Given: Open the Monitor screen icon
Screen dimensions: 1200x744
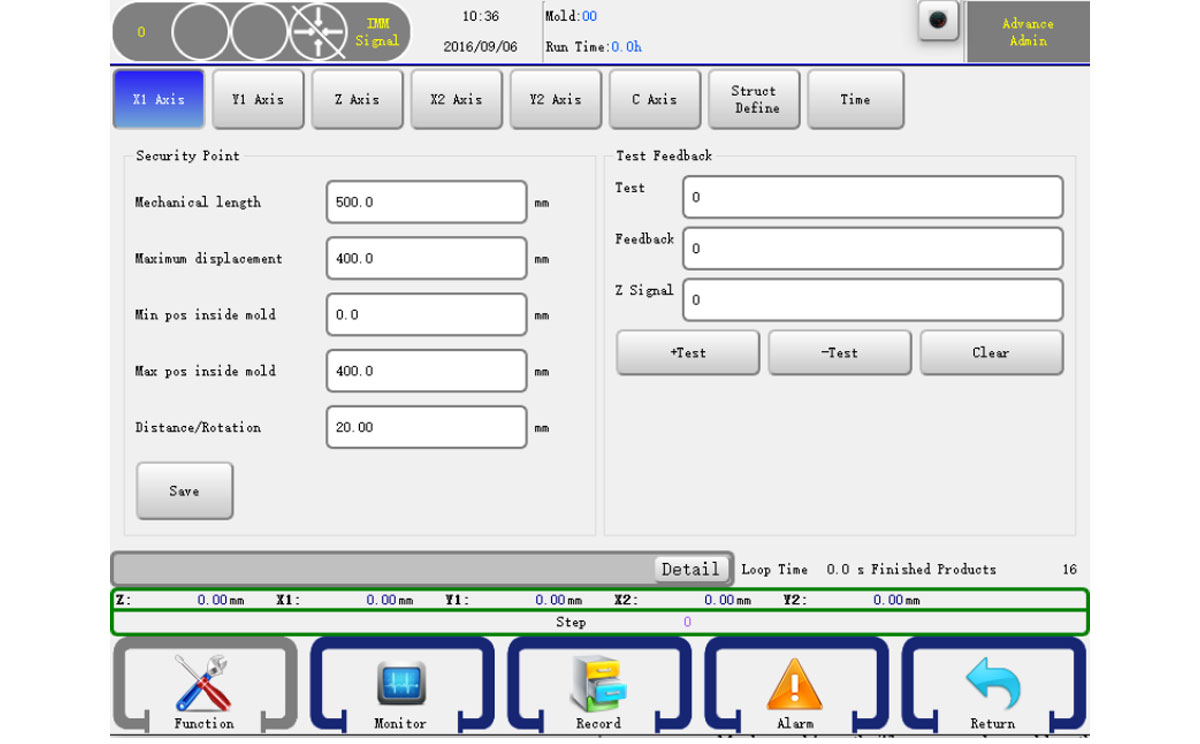Looking at the screenshot, I should coord(400,684).
